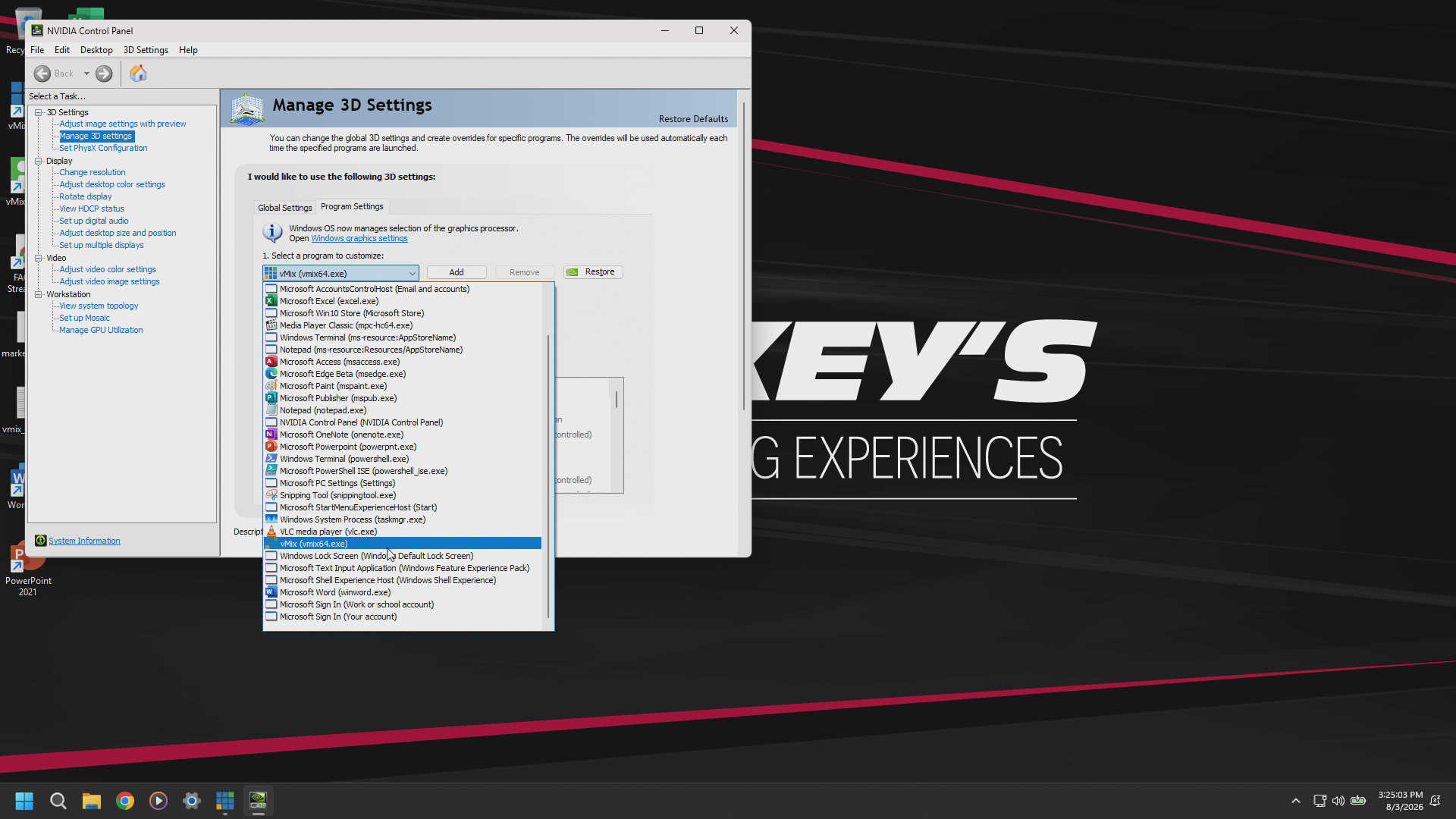
Task: Open the Edit menu
Action: pos(62,50)
